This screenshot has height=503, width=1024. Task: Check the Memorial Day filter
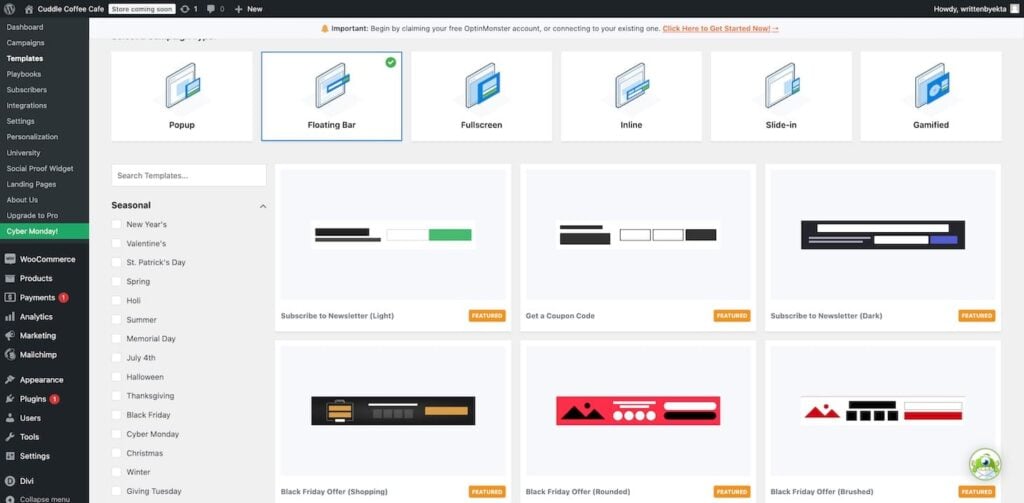click(116, 338)
